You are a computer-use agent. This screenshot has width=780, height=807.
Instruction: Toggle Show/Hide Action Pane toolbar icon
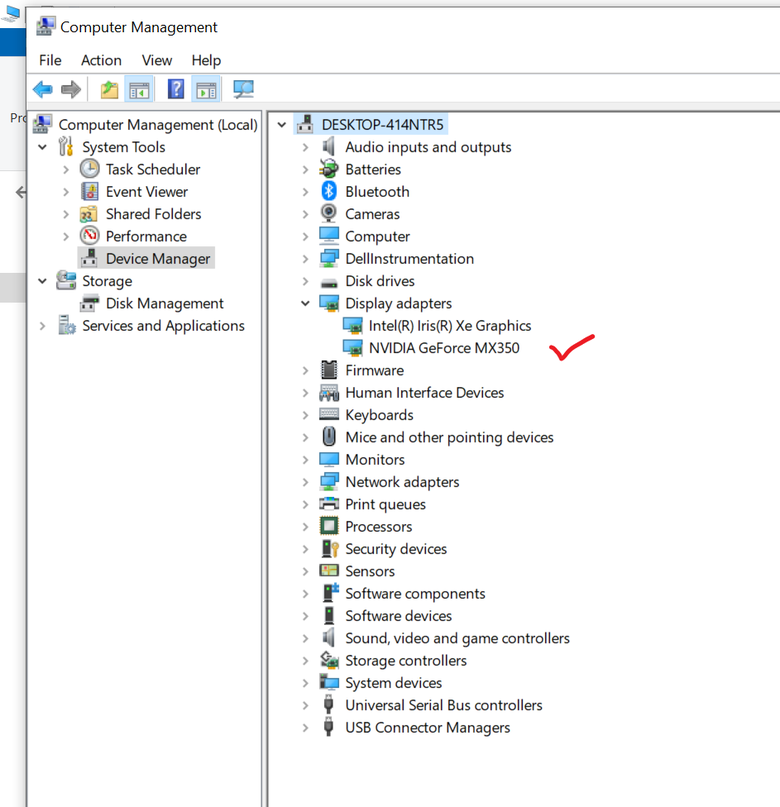click(x=206, y=90)
